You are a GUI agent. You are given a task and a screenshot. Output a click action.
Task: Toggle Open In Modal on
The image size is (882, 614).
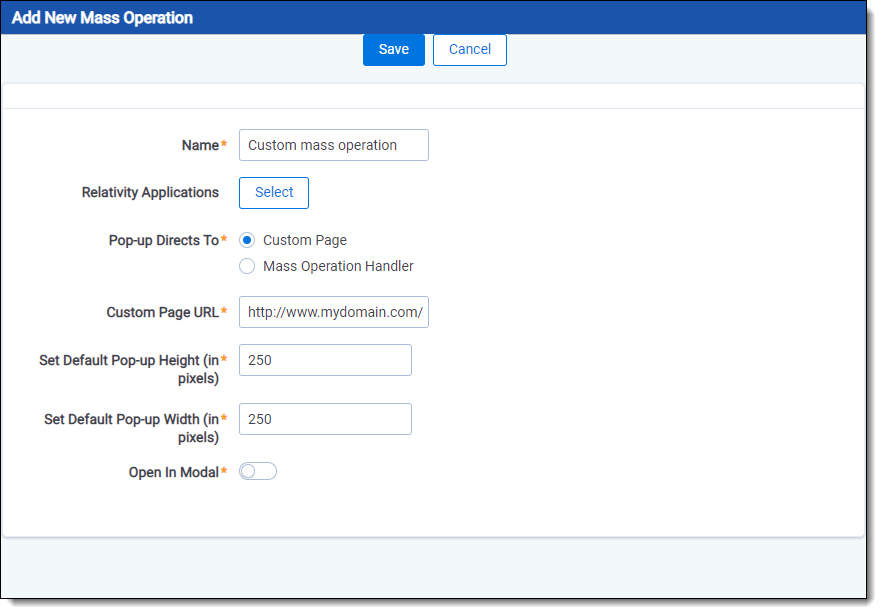tap(257, 470)
